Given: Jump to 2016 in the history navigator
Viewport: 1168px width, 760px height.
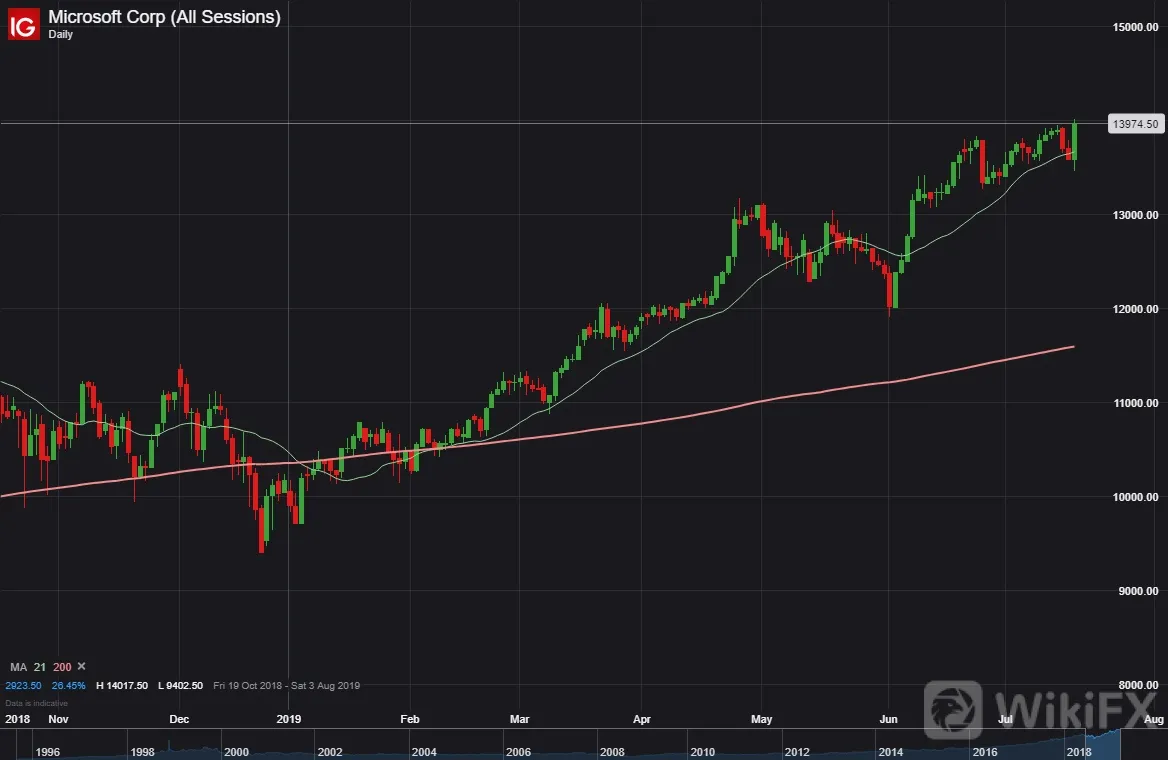Looking at the screenshot, I should tap(985, 752).
